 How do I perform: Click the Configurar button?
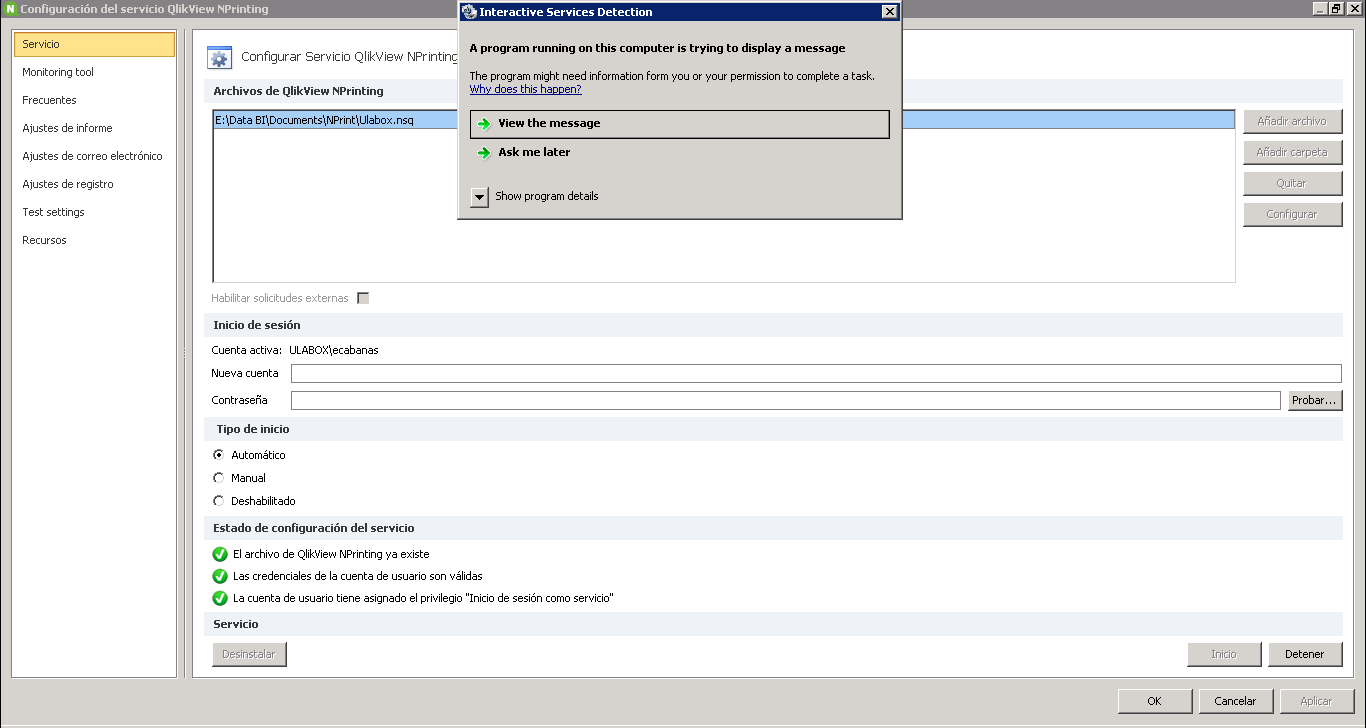[1292, 214]
